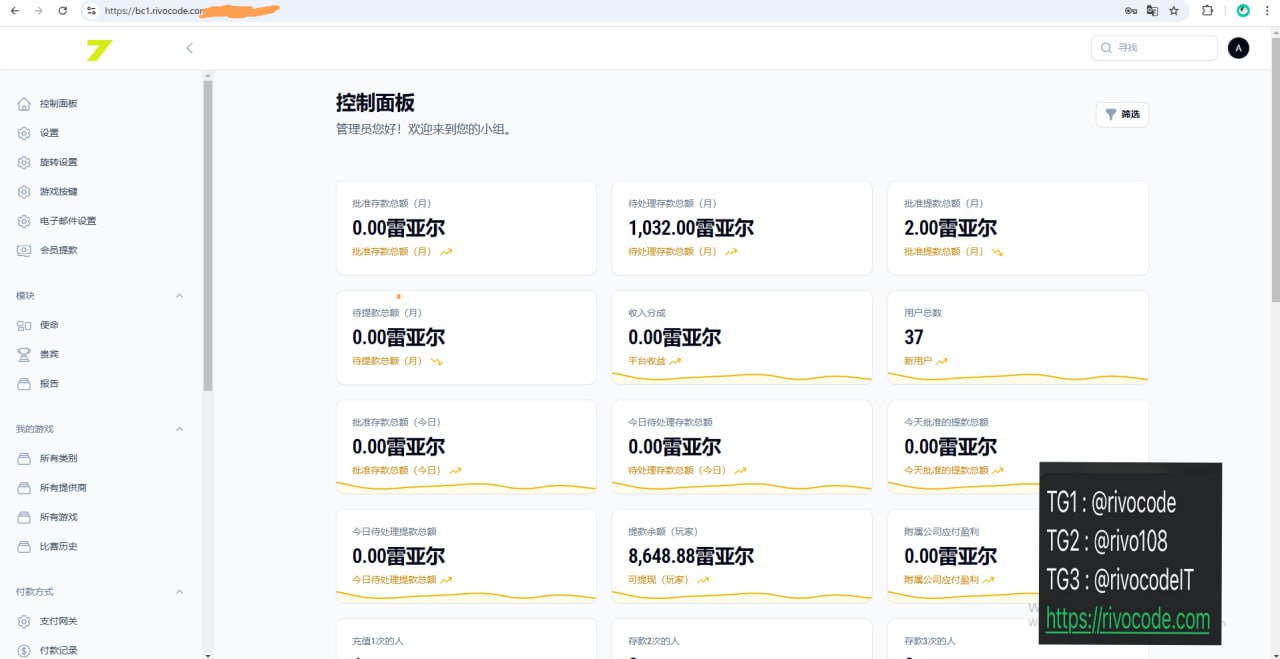Open 旋转设置 menu item

[x=58, y=162]
